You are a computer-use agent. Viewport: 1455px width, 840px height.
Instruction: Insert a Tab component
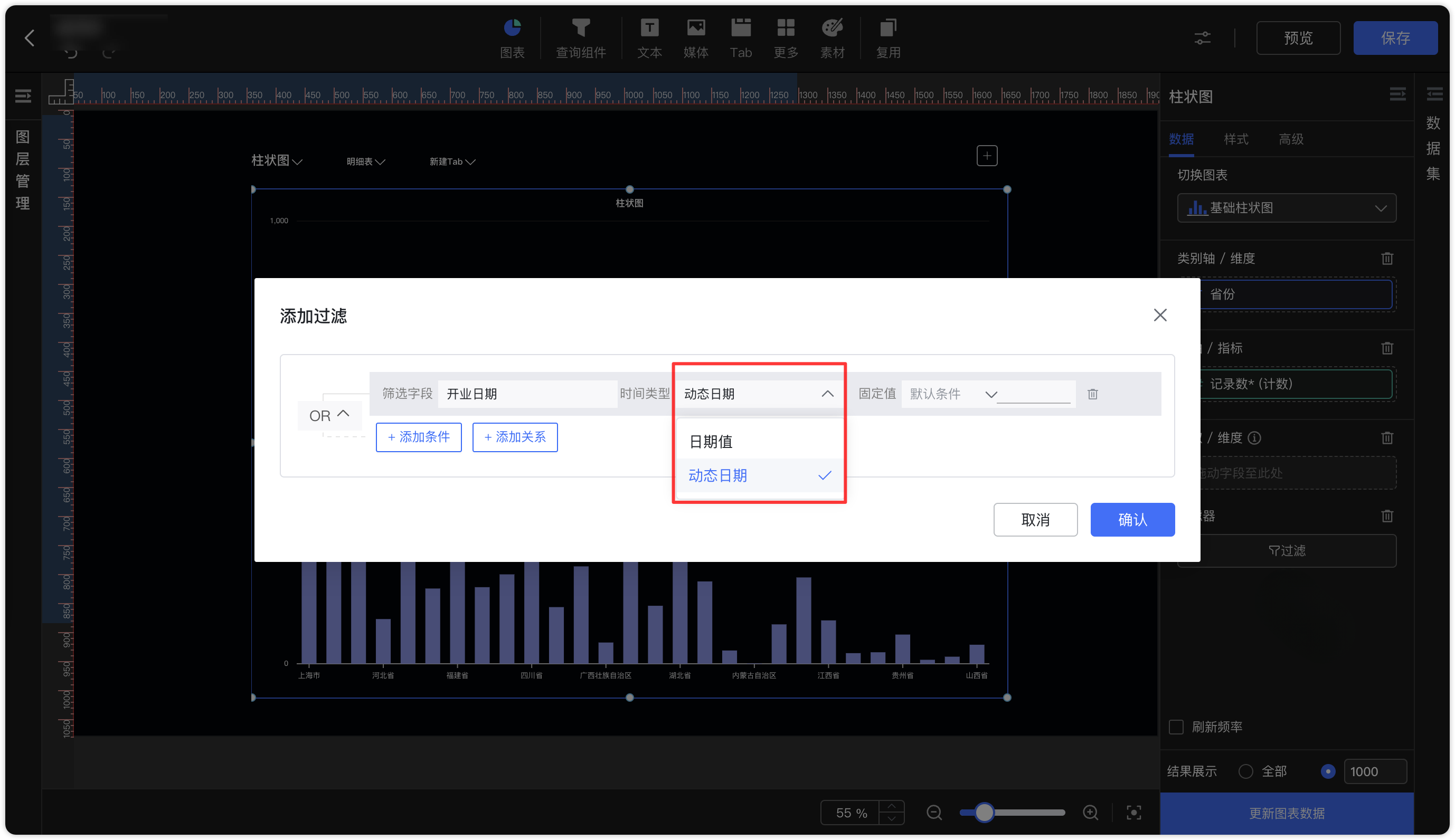(x=741, y=38)
